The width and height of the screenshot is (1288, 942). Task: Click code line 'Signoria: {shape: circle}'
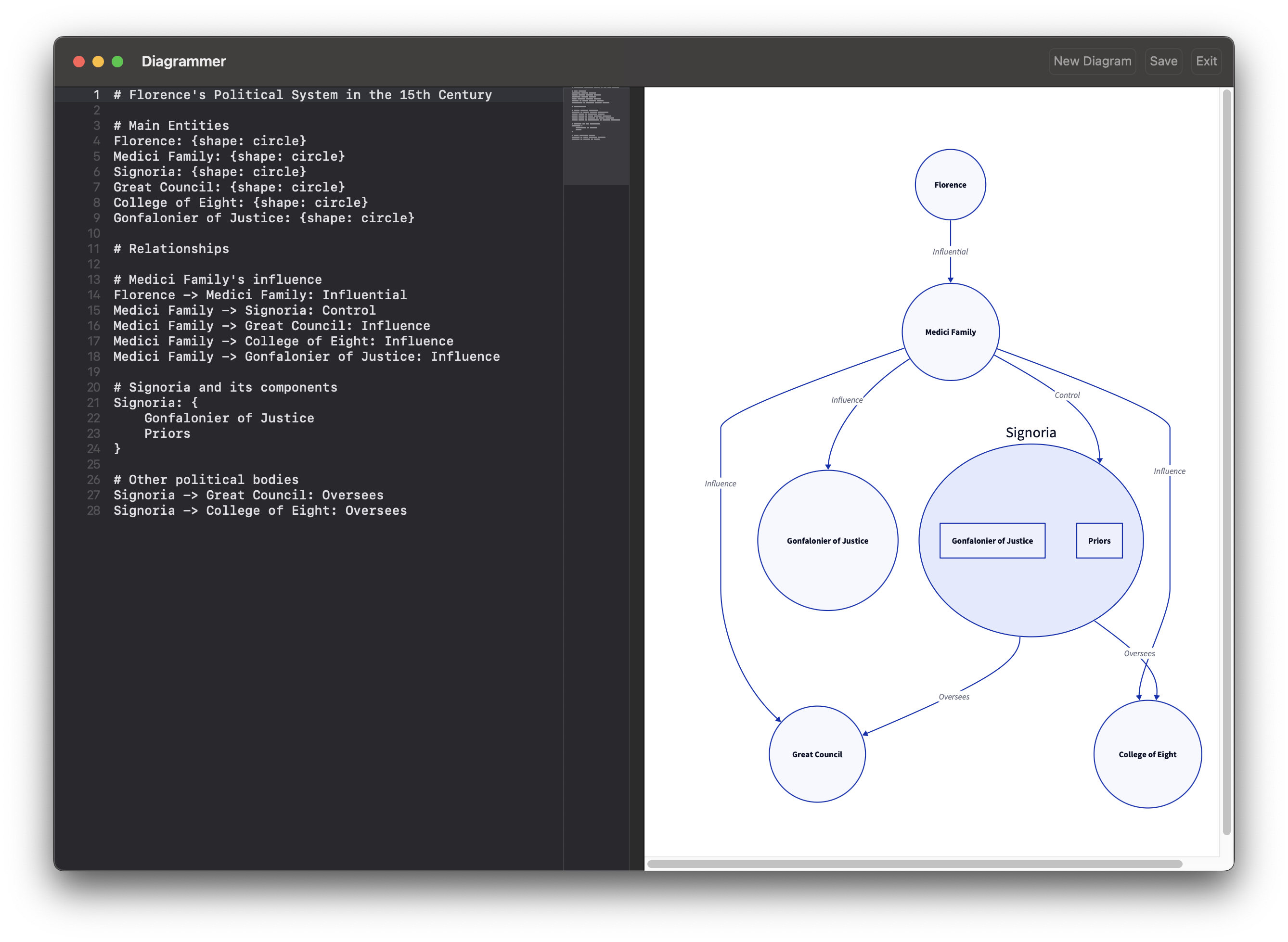coord(210,172)
